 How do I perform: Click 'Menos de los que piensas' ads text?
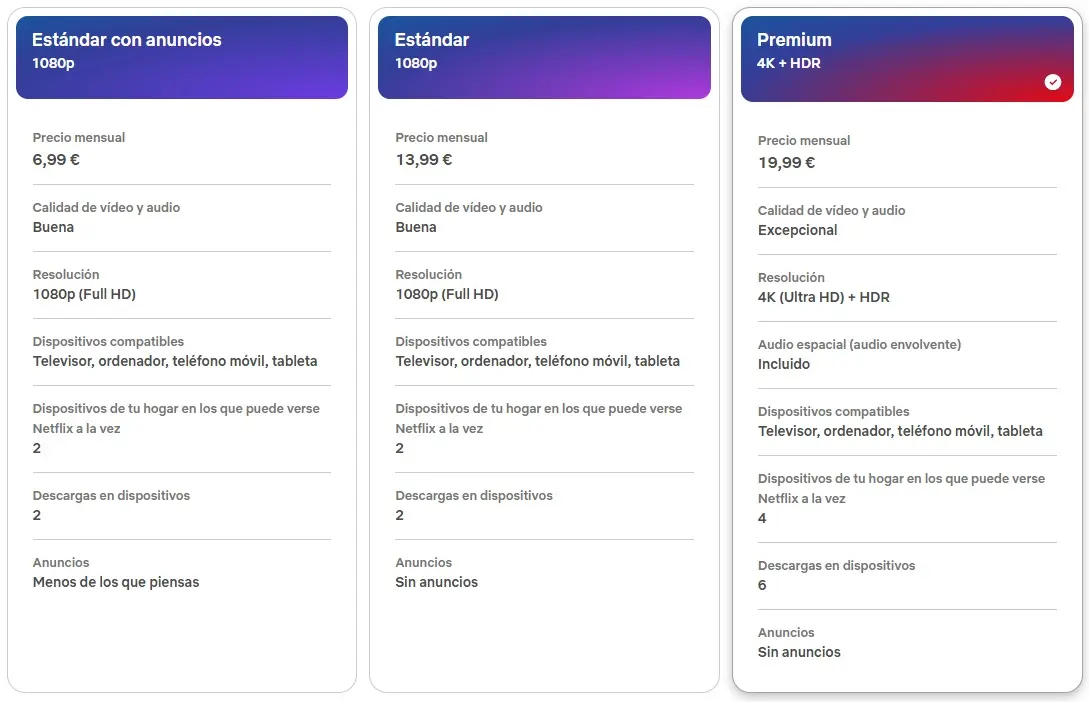[x=116, y=582]
